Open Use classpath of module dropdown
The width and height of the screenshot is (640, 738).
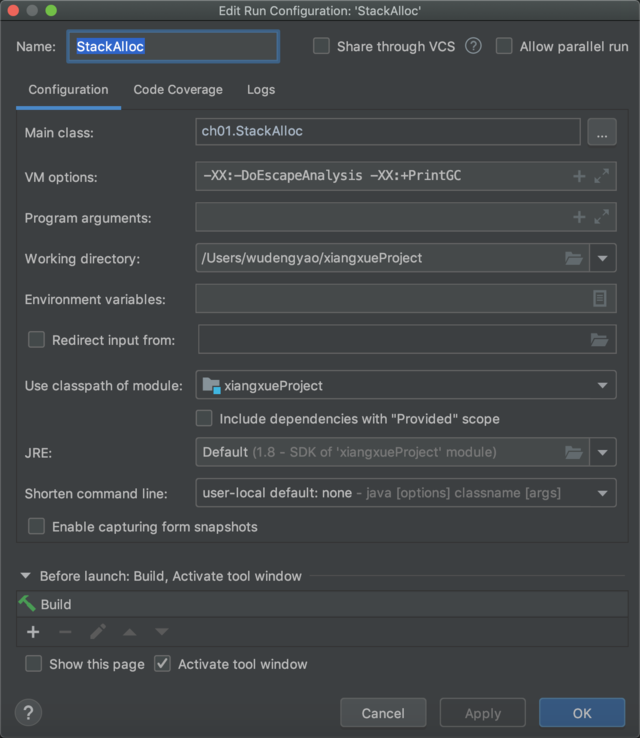click(x=603, y=385)
